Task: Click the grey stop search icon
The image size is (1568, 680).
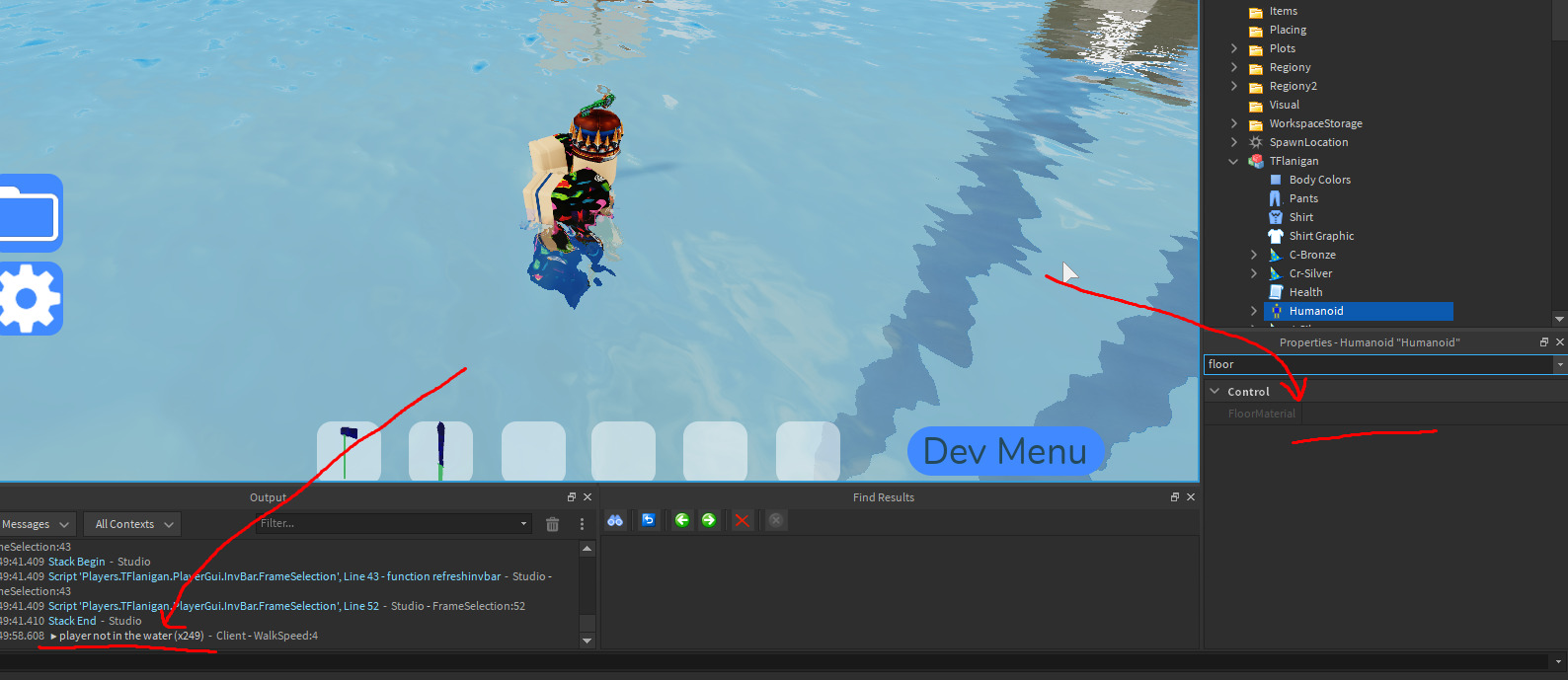Action: pyautogui.click(x=776, y=520)
